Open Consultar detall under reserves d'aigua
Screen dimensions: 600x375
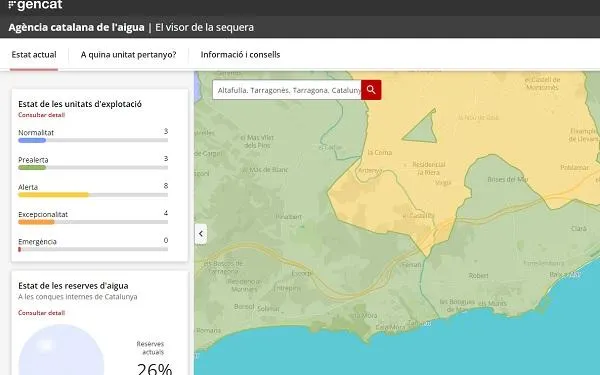pyautogui.click(x=42, y=313)
